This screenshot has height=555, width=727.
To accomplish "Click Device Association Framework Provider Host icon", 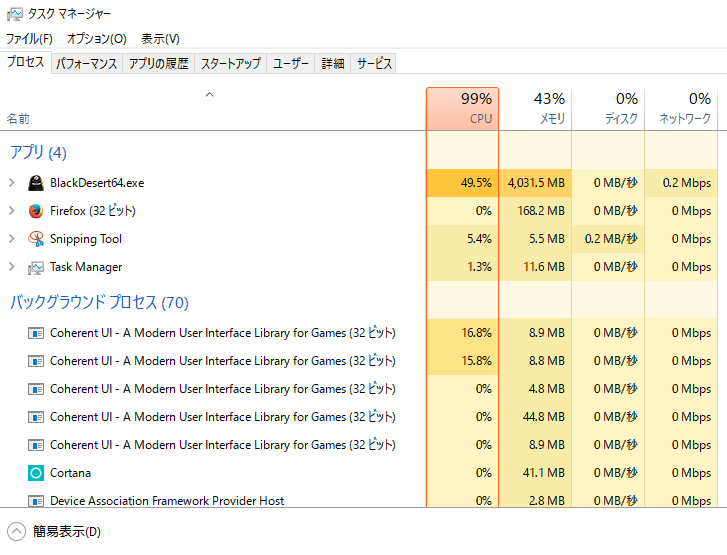I will [x=36, y=501].
